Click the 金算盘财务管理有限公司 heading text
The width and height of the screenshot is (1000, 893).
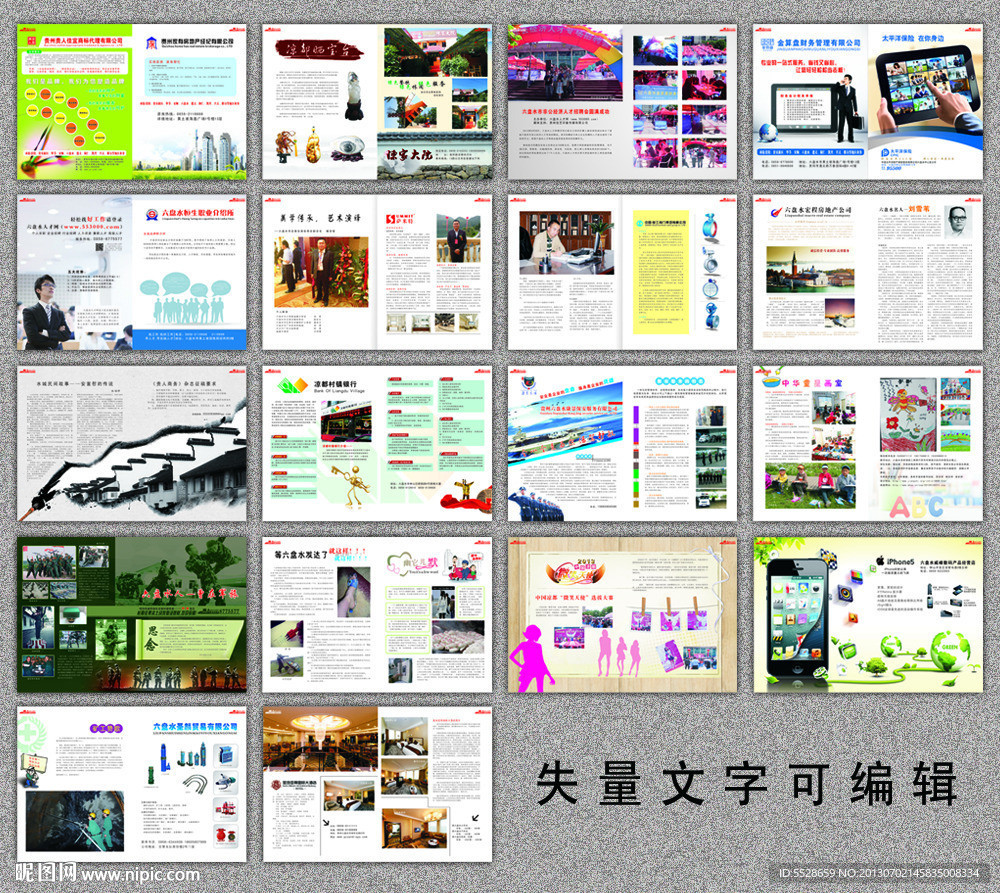818,42
